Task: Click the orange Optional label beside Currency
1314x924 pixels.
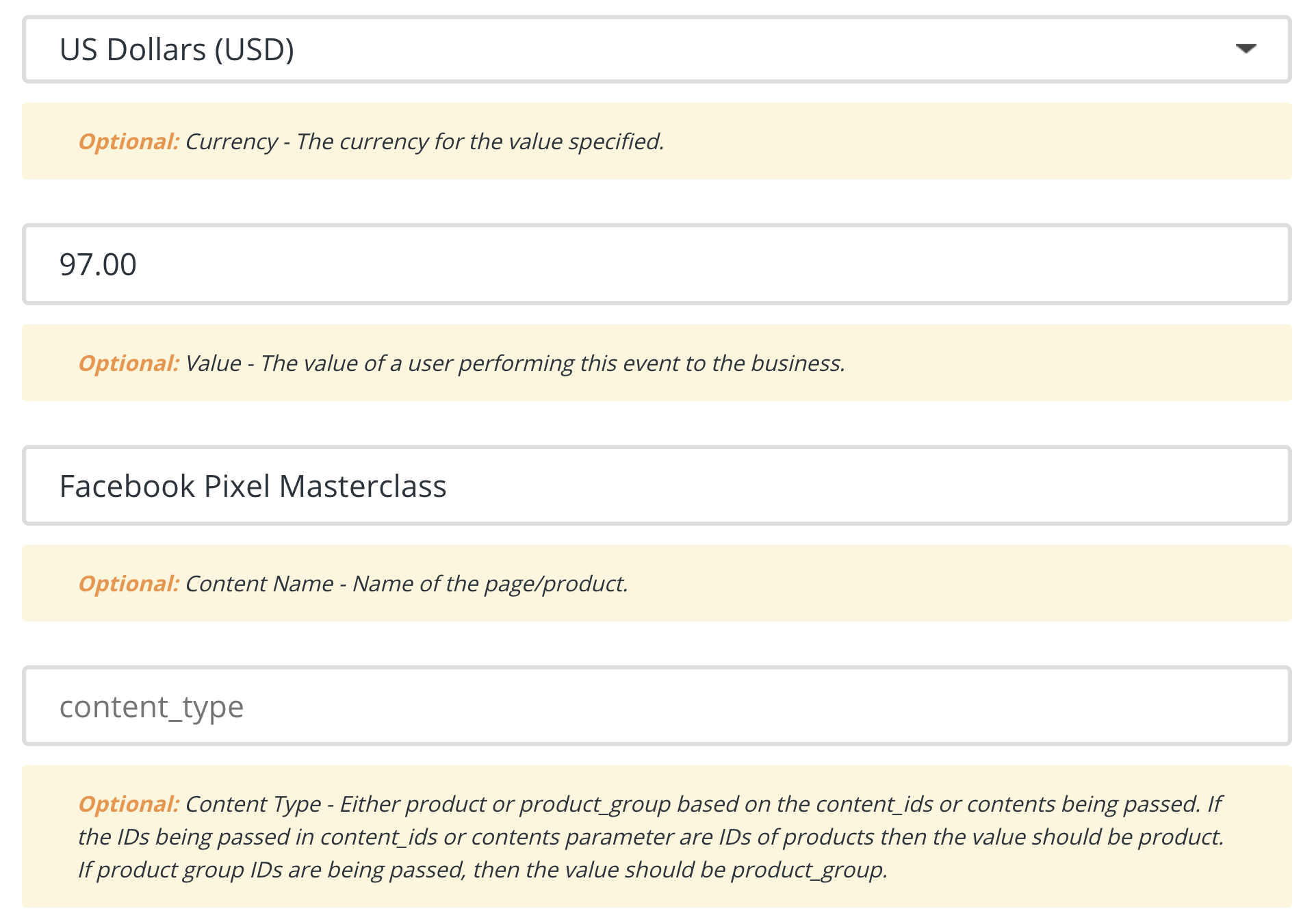Action: [129, 141]
